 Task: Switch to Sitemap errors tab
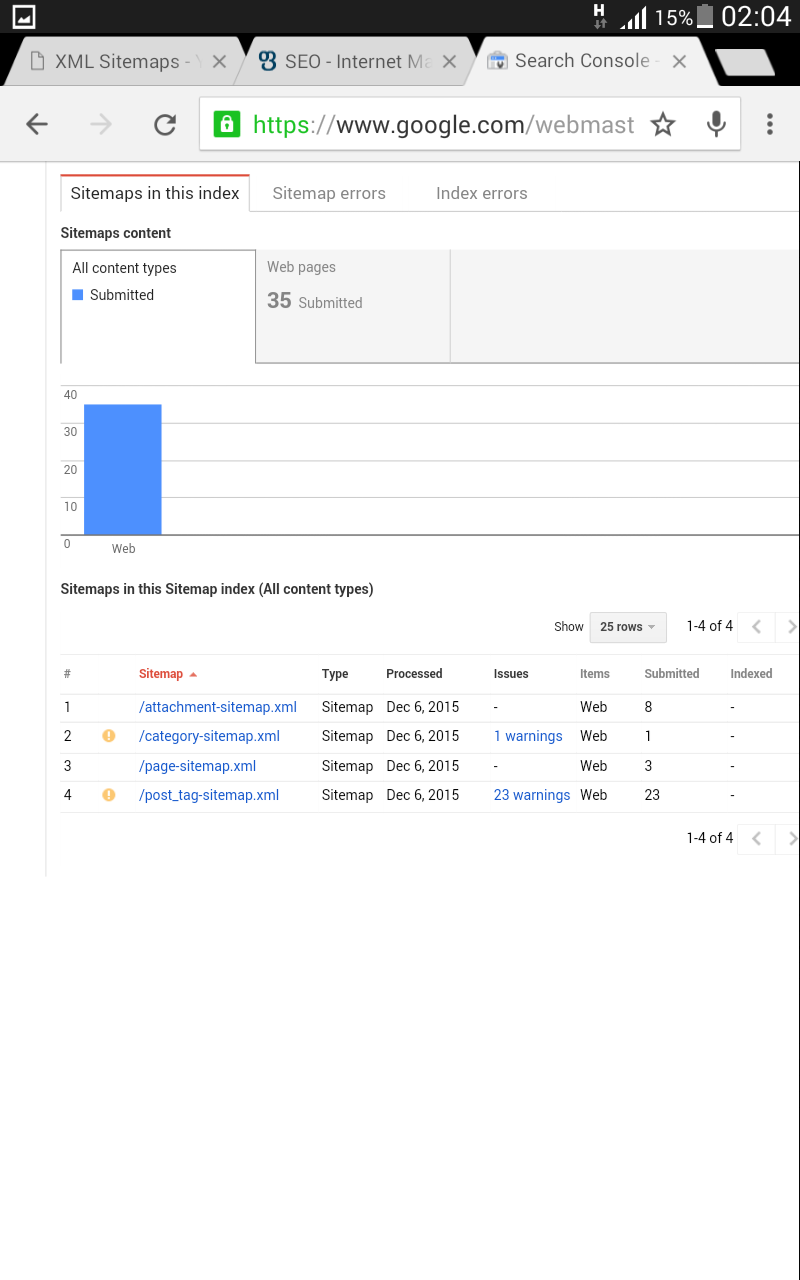[x=329, y=194]
